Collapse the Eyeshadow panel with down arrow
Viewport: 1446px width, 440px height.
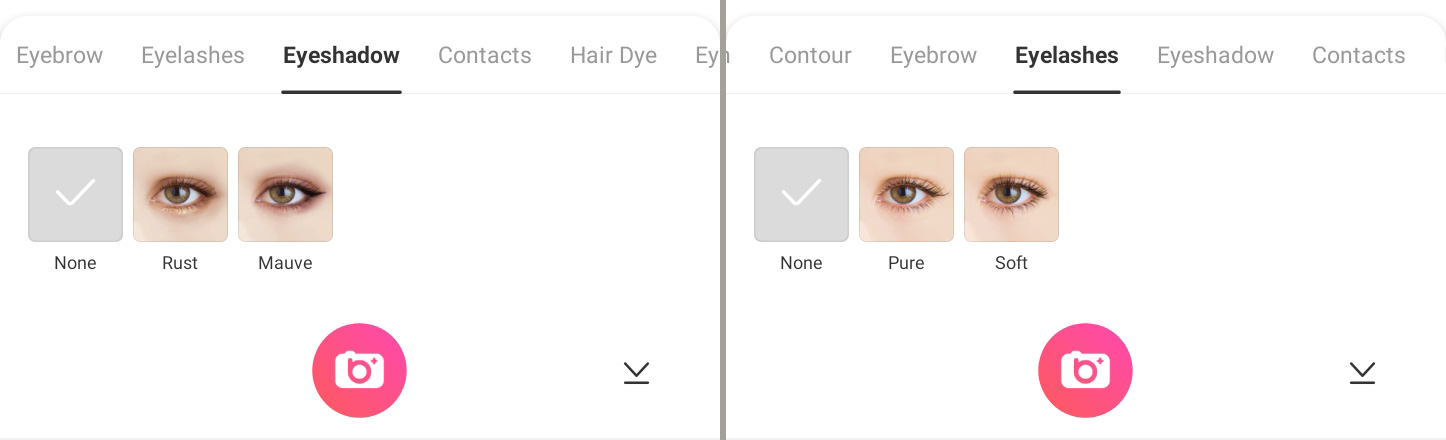click(x=636, y=373)
